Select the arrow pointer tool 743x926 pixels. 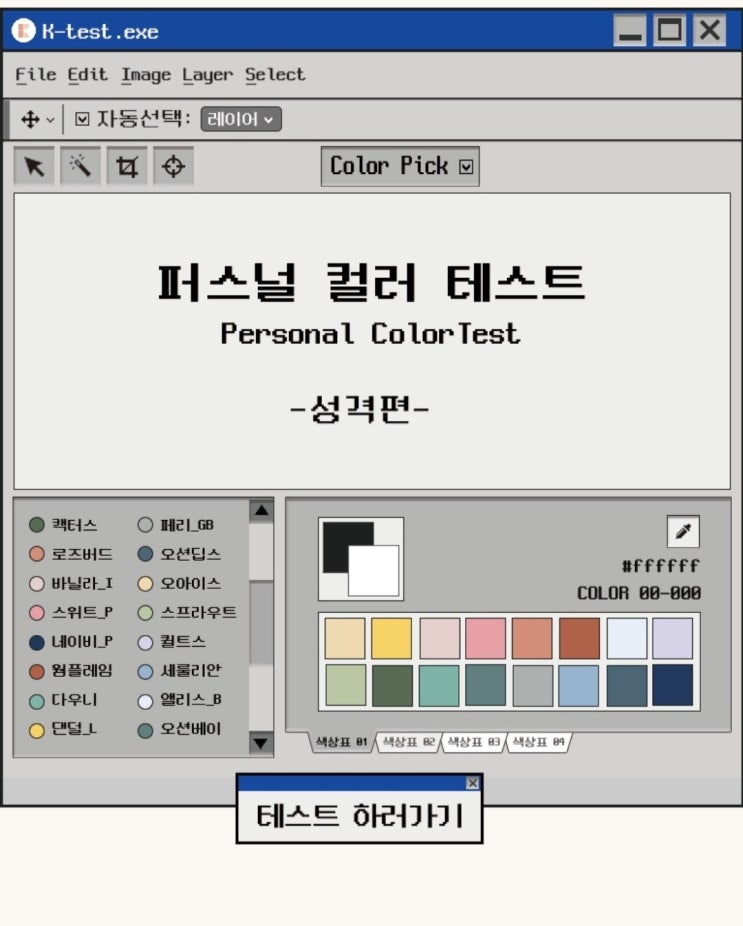34,167
